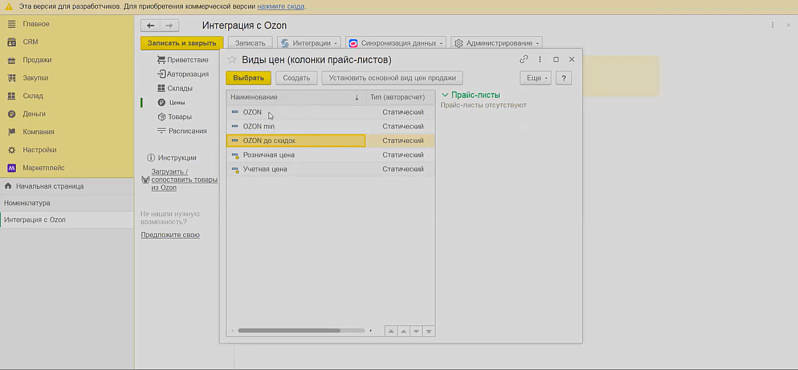Click the forward navigation arrow
Viewport: 798px width, 370px height.
click(169, 25)
